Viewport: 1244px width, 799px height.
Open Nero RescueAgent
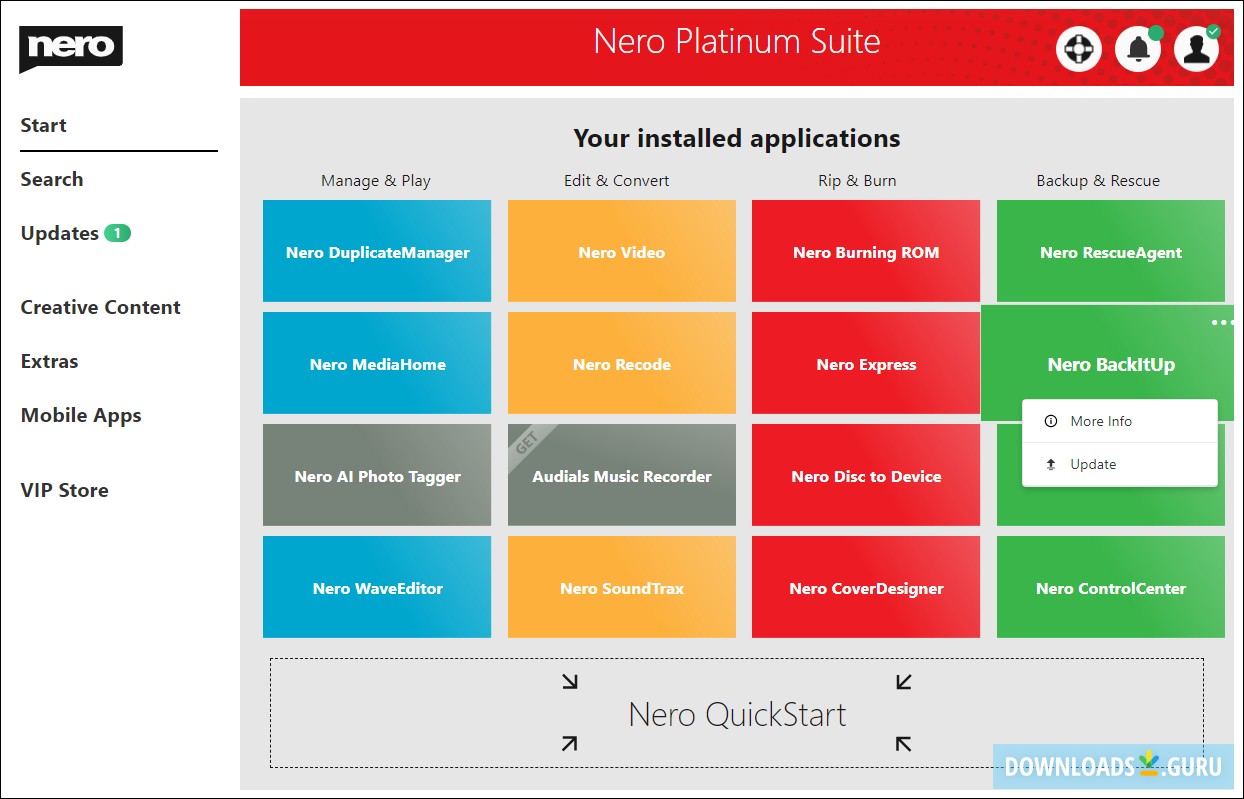1110,251
